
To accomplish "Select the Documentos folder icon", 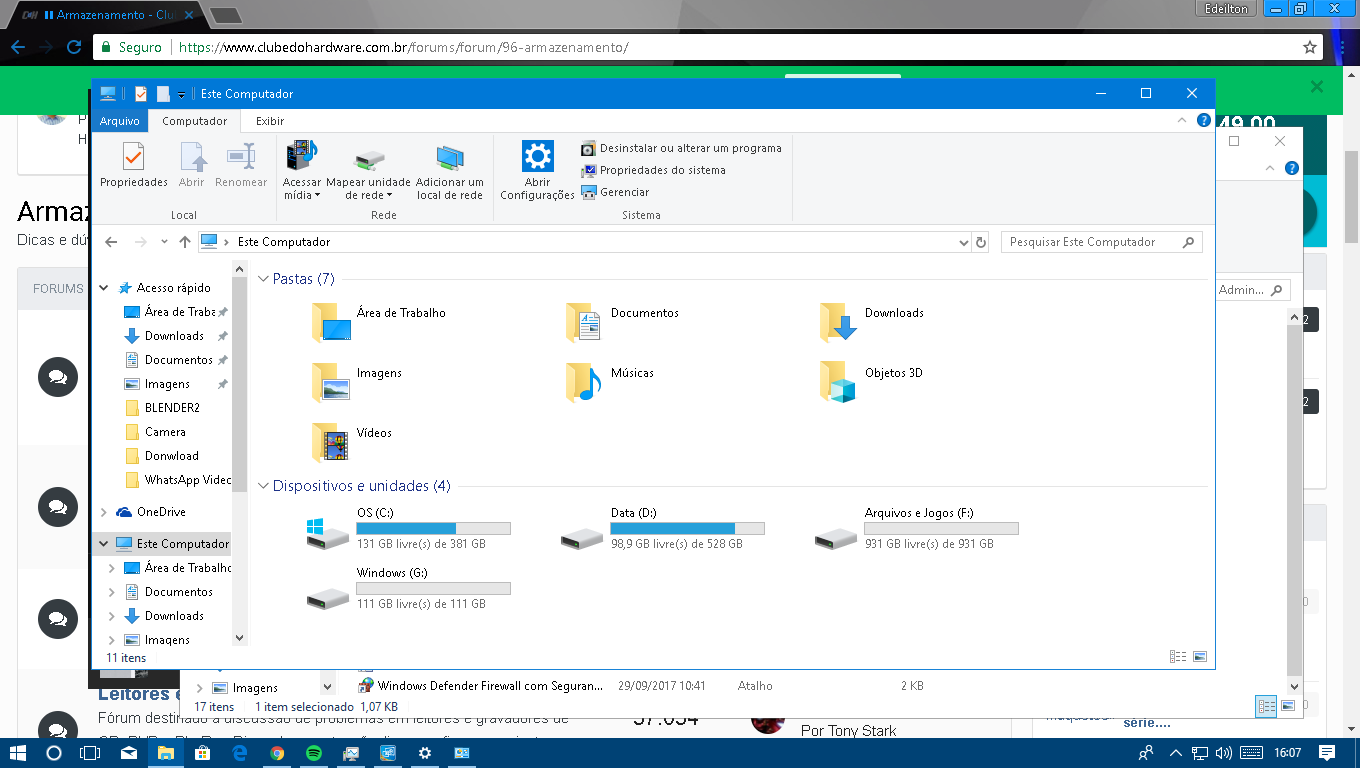I will (585, 322).
